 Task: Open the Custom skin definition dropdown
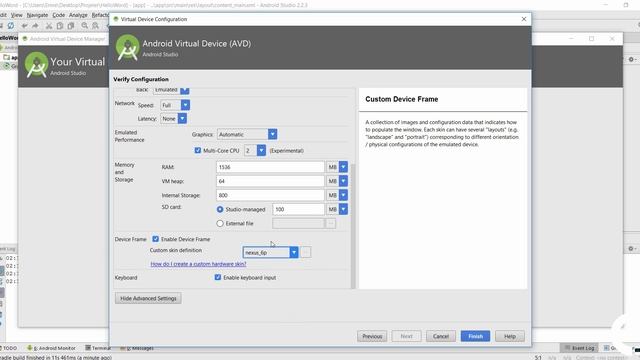tap(293, 253)
